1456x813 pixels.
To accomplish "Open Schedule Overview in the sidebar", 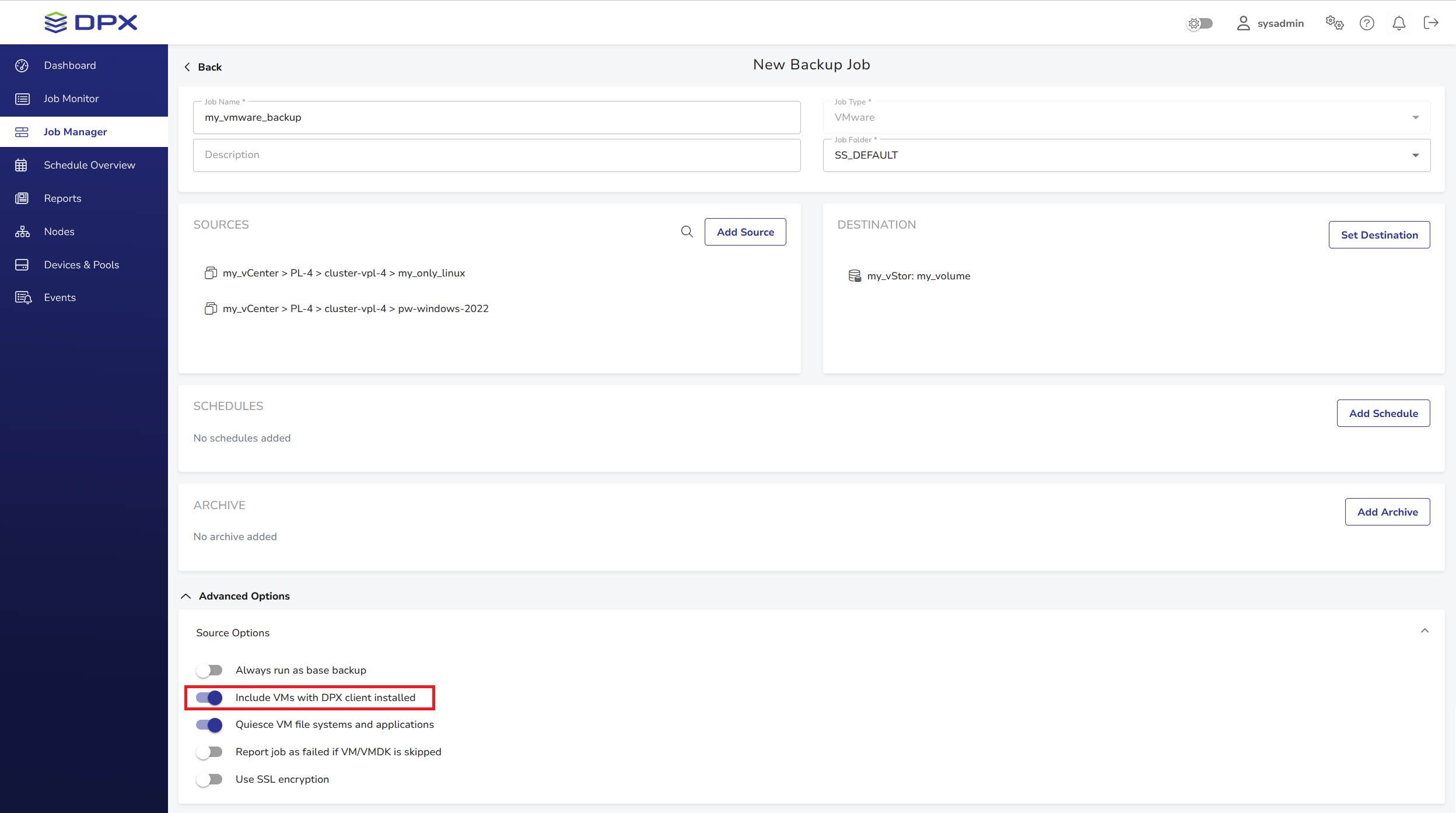I will click(x=89, y=165).
